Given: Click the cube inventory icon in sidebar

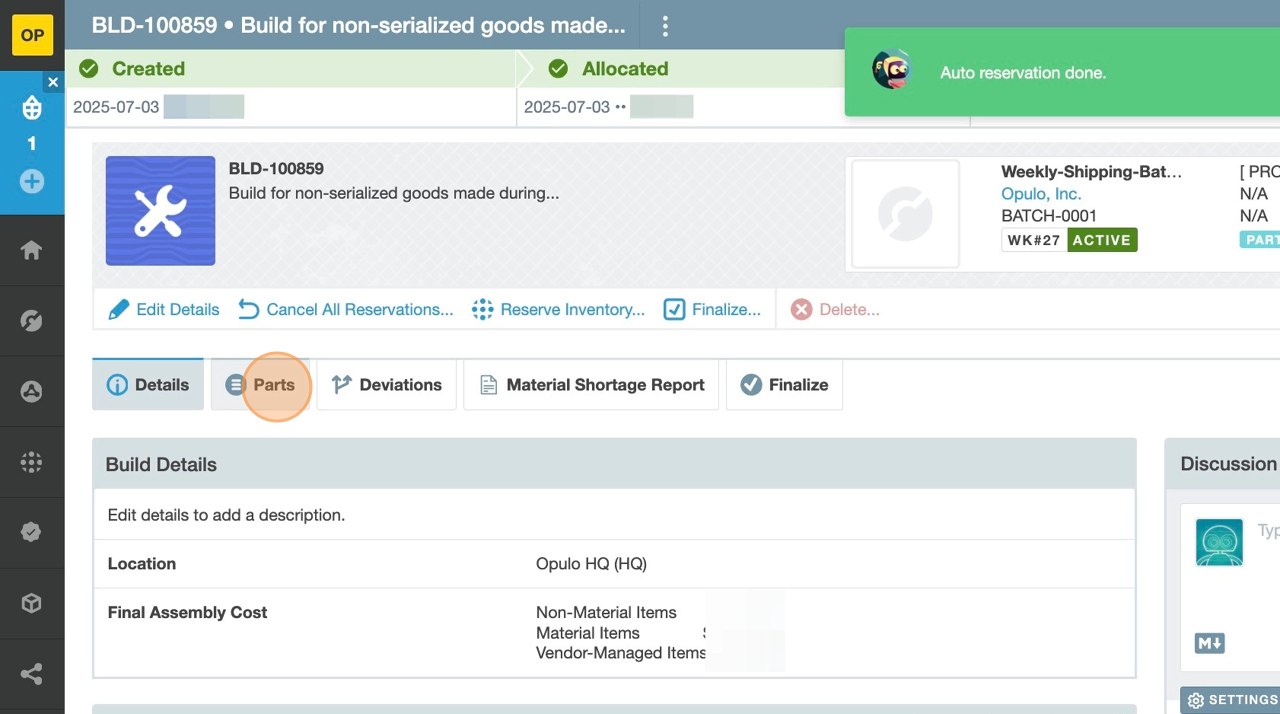Looking at the screenshot, I should pos(31,603).
